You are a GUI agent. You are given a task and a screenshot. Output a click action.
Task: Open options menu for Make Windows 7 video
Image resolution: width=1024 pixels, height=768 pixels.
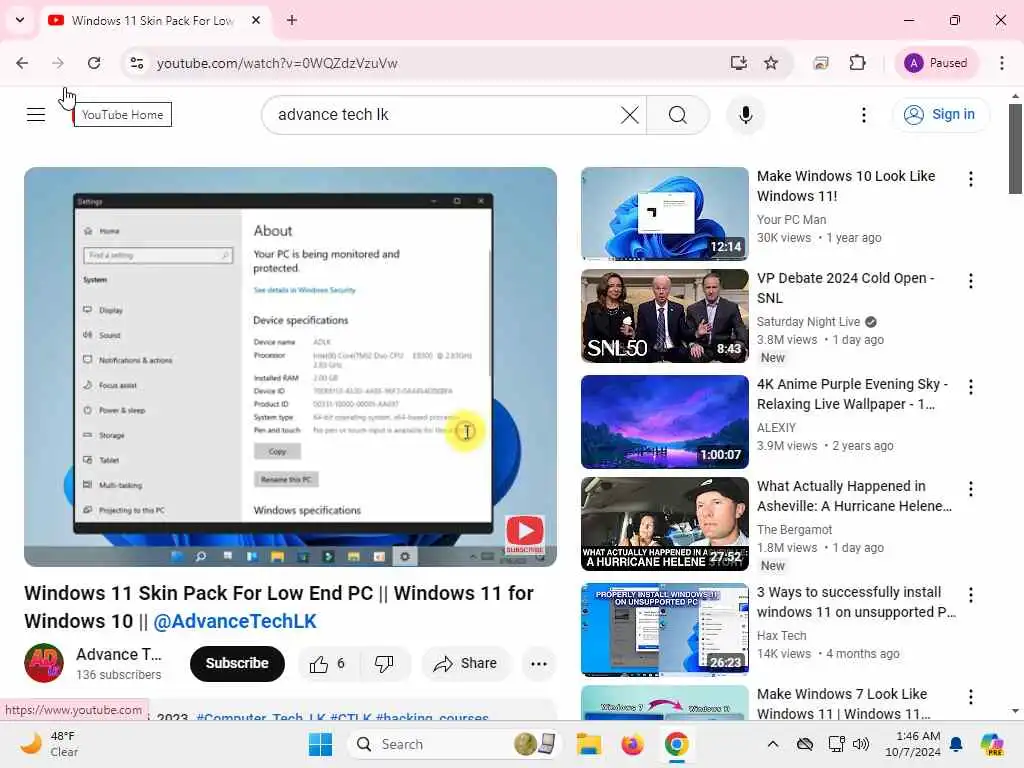(970, 697)
